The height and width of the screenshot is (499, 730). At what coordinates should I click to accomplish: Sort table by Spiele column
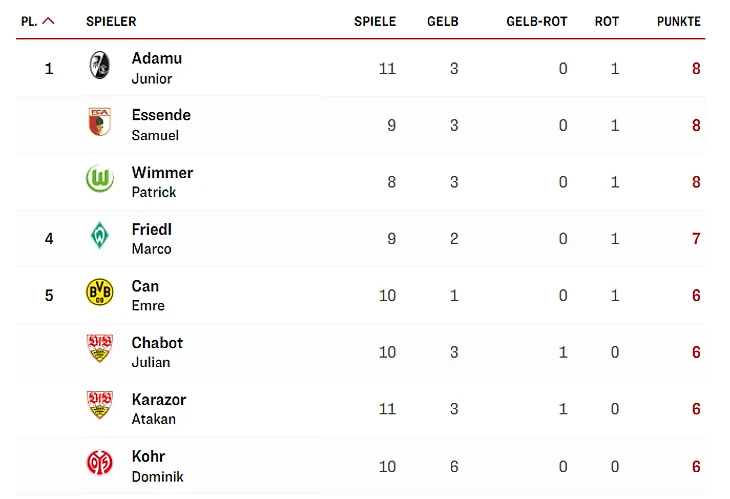click(x=375, y=21)
